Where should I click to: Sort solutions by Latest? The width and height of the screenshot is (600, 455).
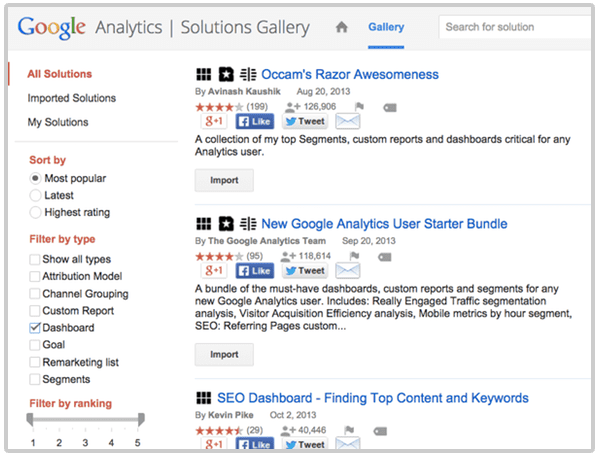coord(35,195)
